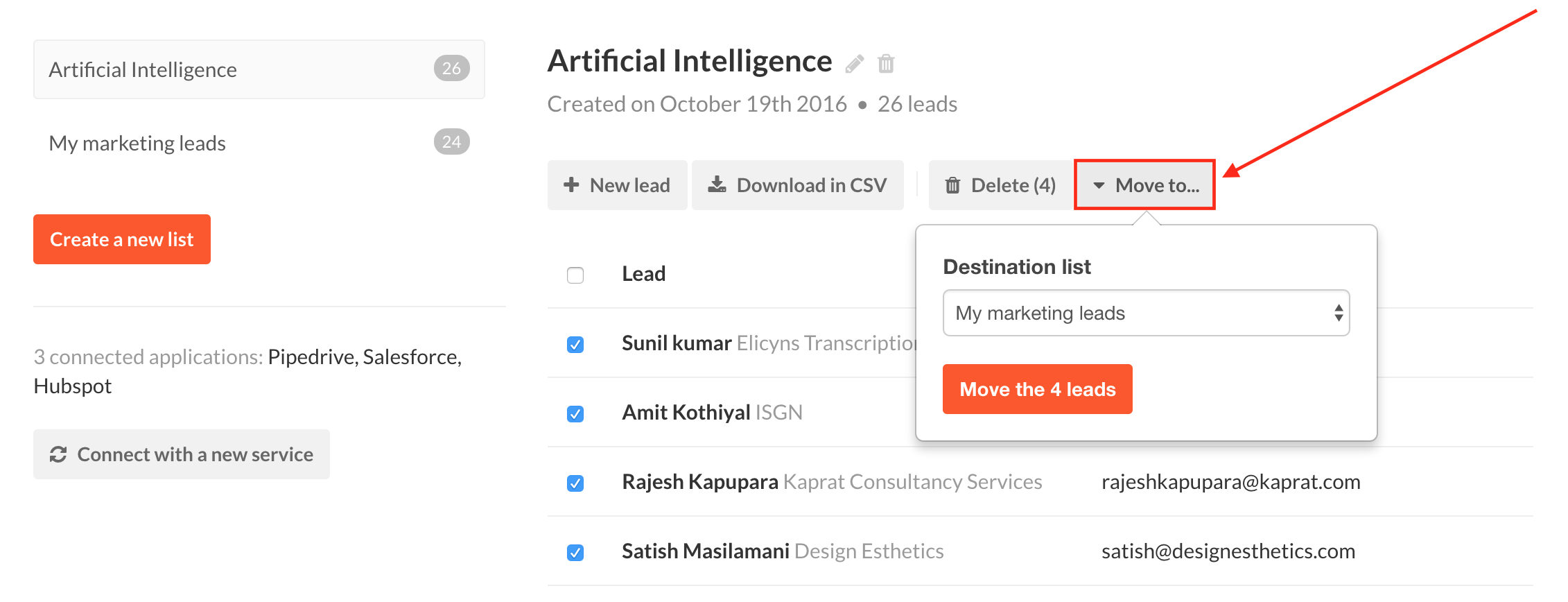Uncheck the Sunil kumar lead checkbox
This screenshot has width=1568, height=602.
[575, 345]
